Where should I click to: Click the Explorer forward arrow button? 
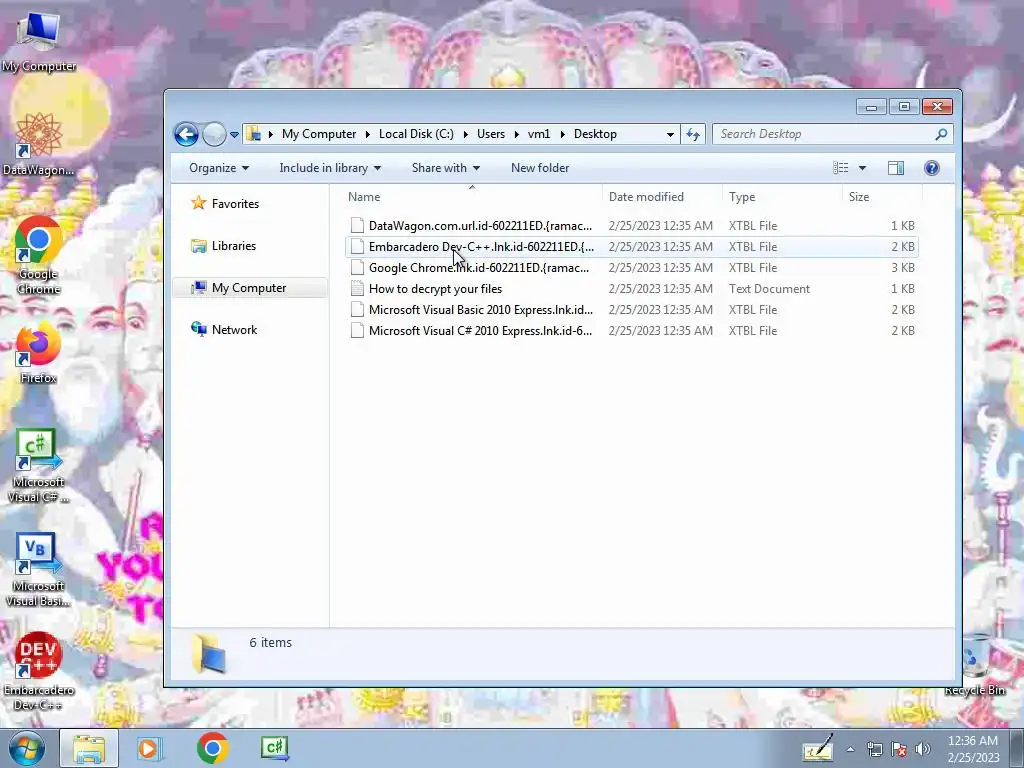[x=214, y=135]
